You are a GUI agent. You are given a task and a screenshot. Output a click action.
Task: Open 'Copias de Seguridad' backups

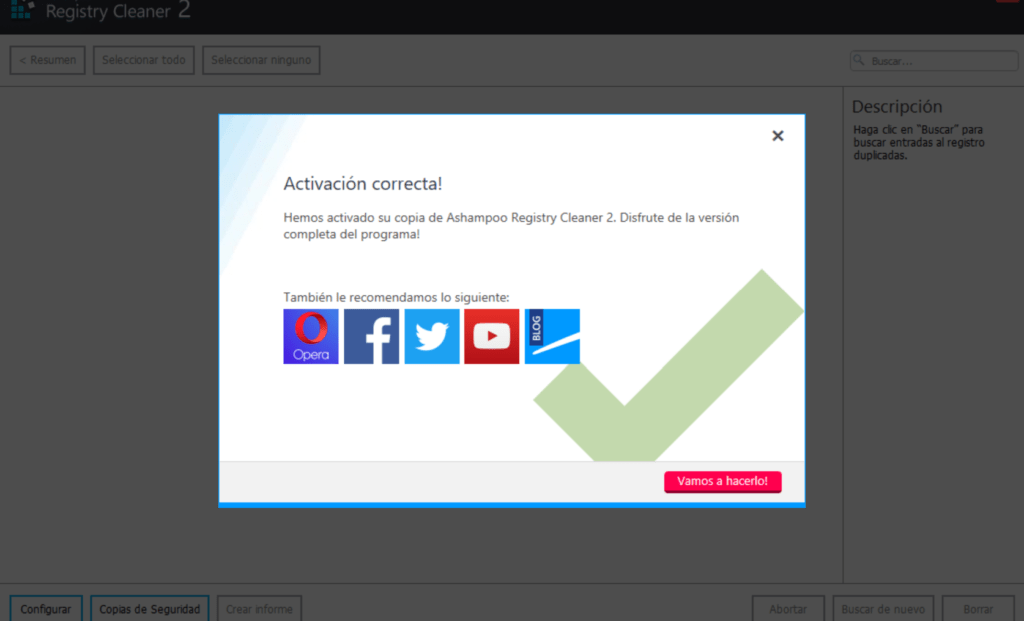[150, 609]
